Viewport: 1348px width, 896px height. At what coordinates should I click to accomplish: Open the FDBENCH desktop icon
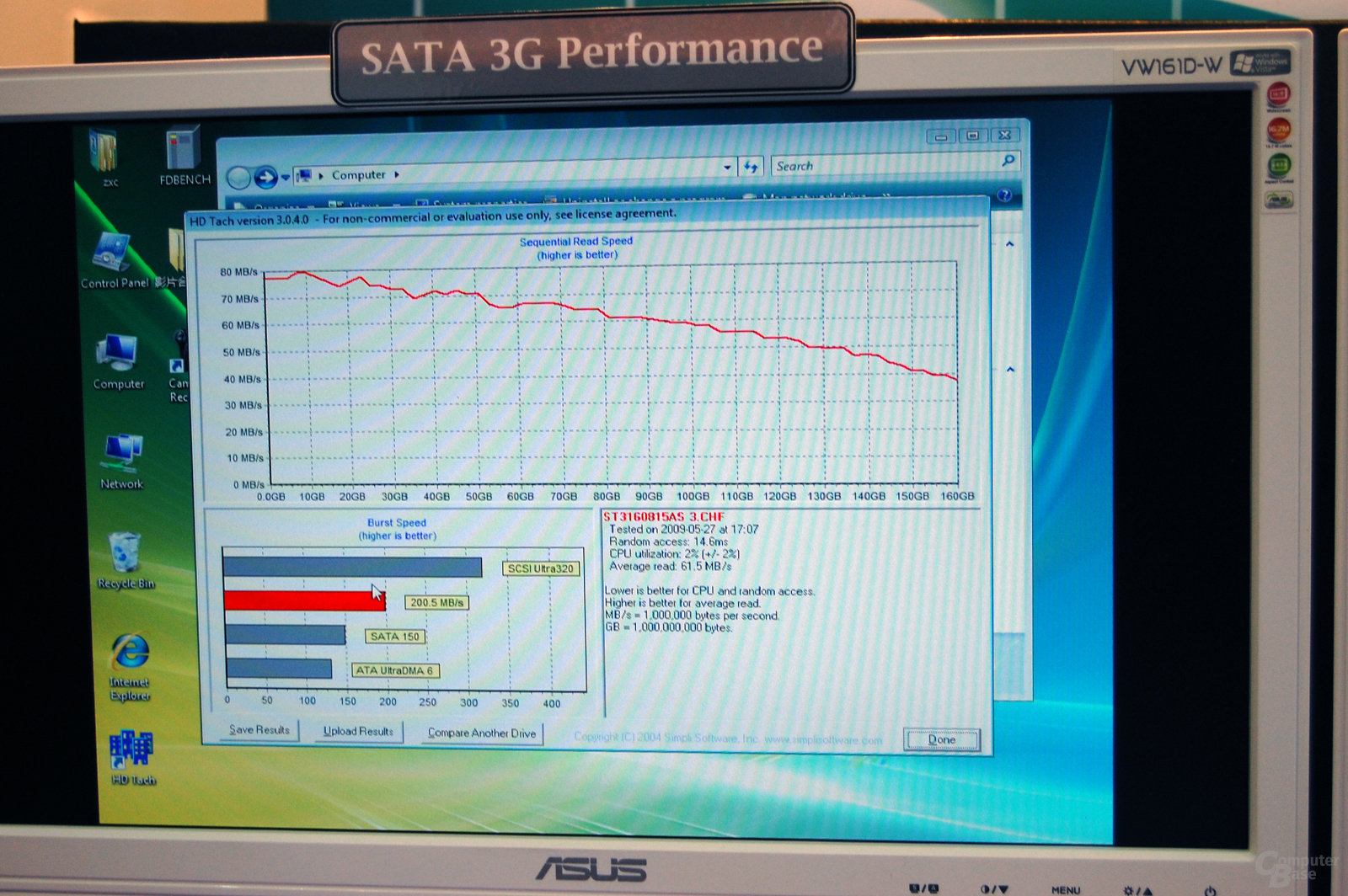point(185,156)
